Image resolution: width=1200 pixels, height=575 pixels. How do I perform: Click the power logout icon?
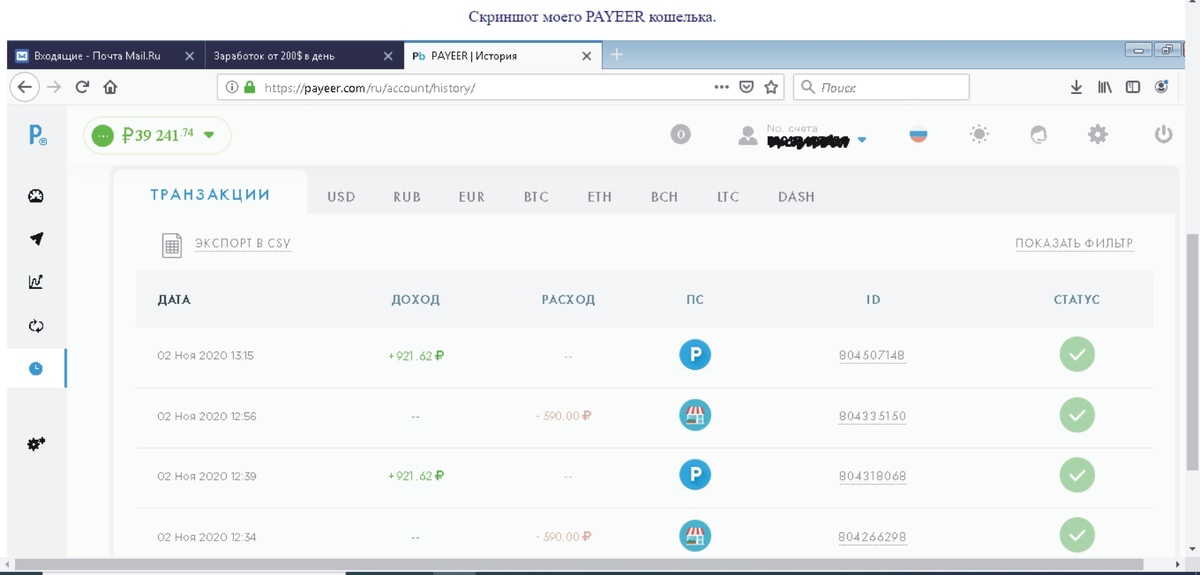pyautogui.click(x=1163, y=134)
